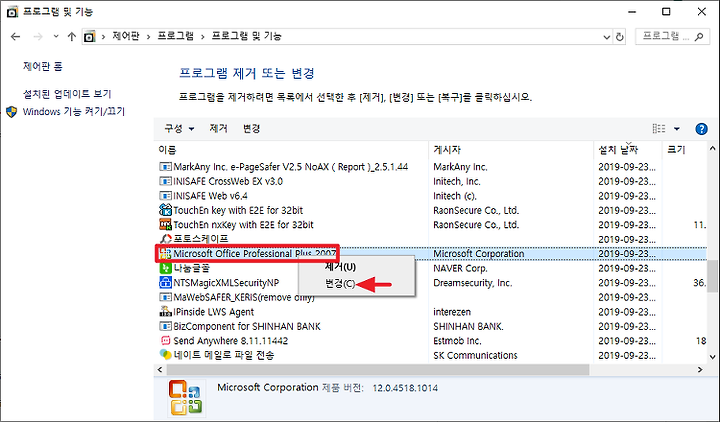This screenshot has height=422, width=720.
Task: Open 제어판 홈 link
Action: (43, 67)
